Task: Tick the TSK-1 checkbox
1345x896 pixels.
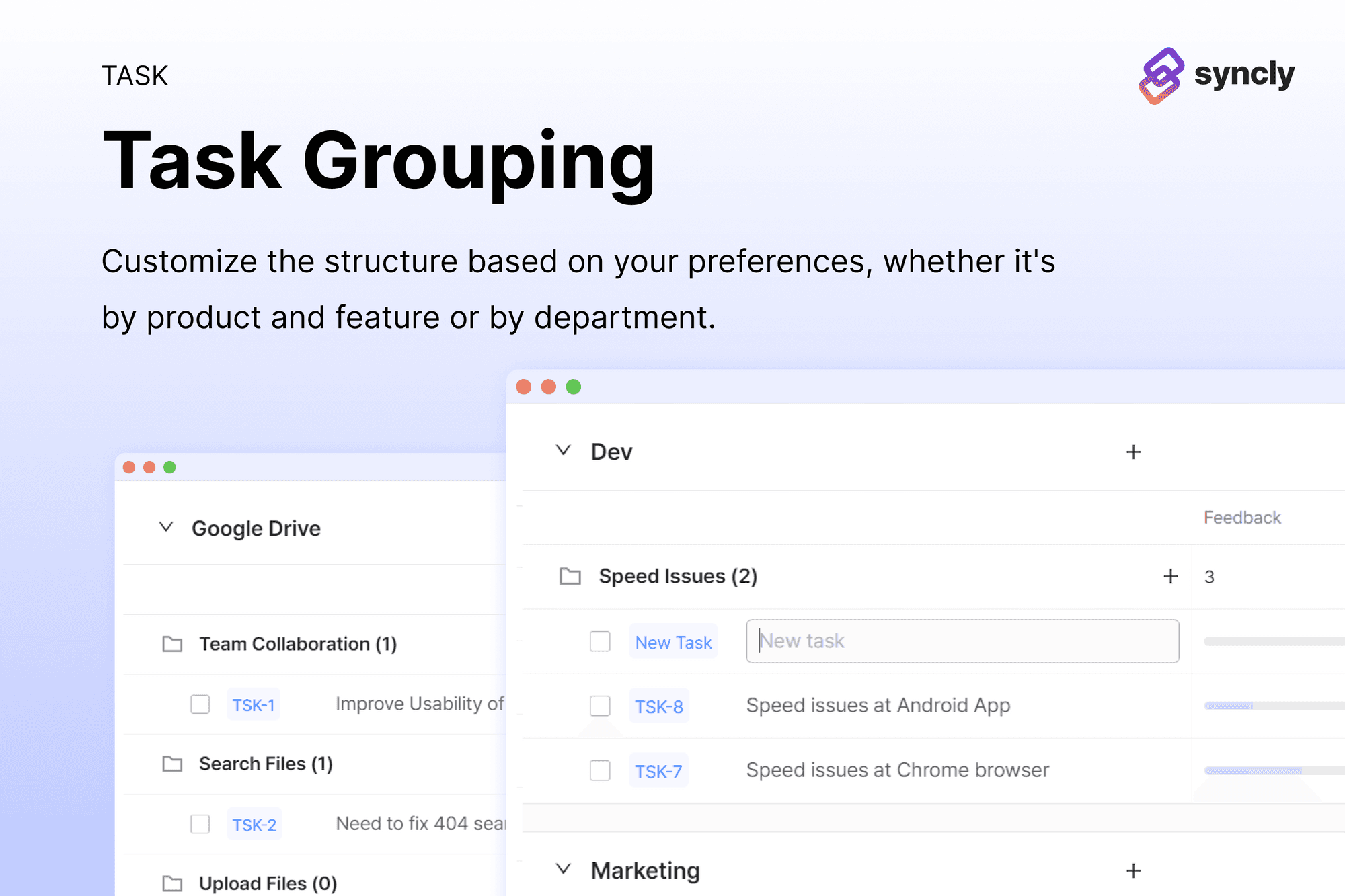Action: click(x=200, y=704)
